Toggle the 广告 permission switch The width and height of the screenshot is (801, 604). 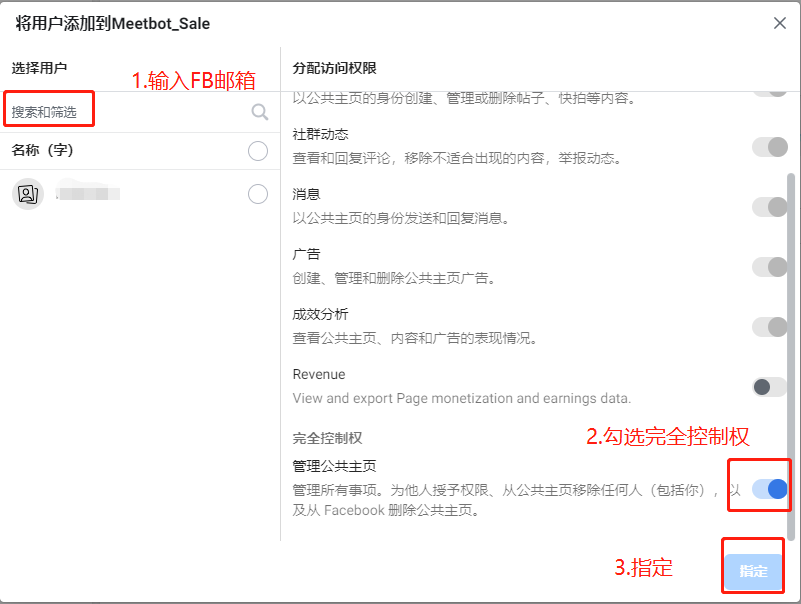coord(770,267)
